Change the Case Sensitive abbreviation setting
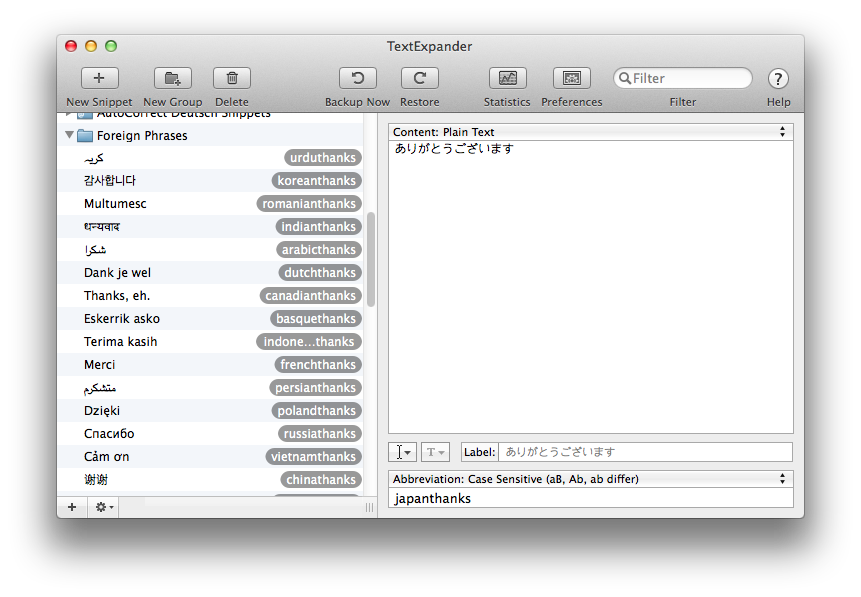 click(590, 479)
